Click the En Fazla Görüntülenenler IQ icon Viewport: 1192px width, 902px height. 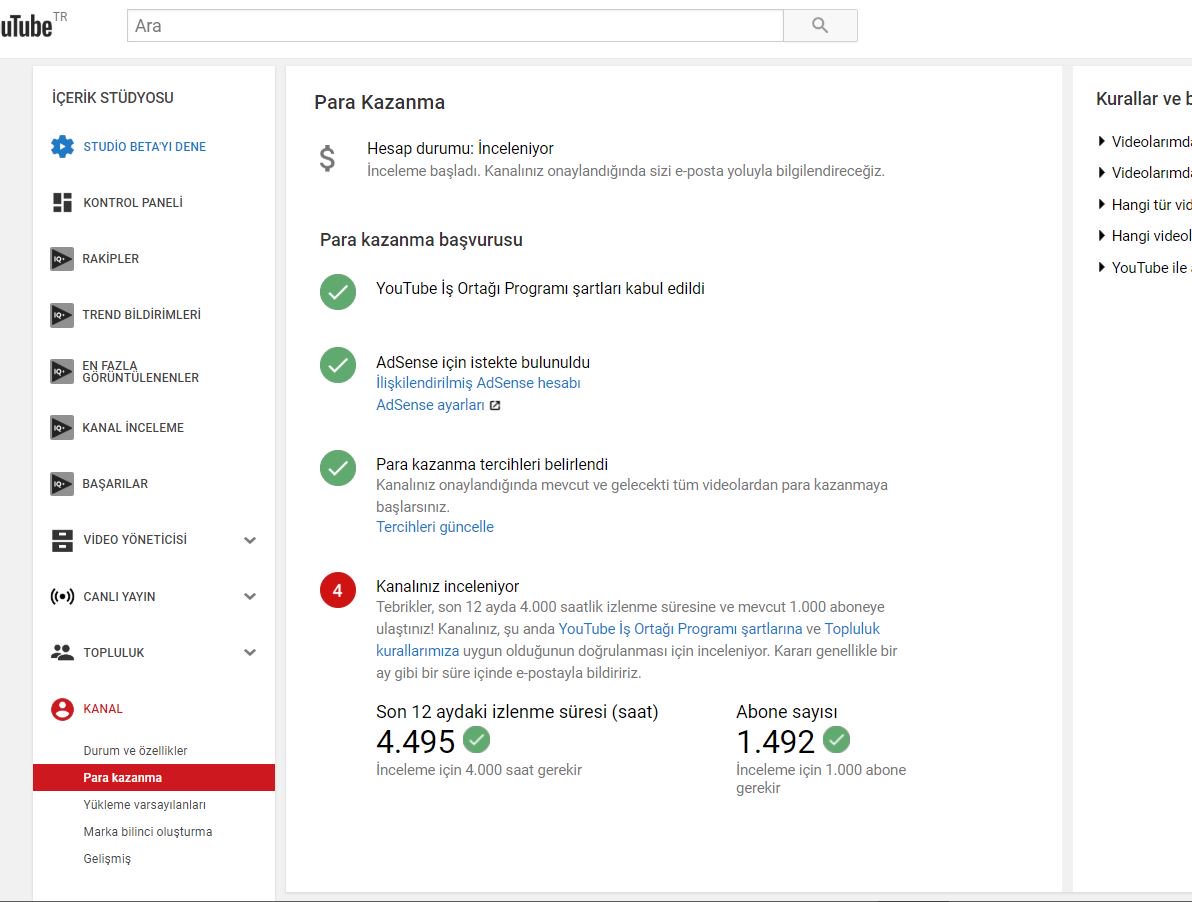coord(62,372)
